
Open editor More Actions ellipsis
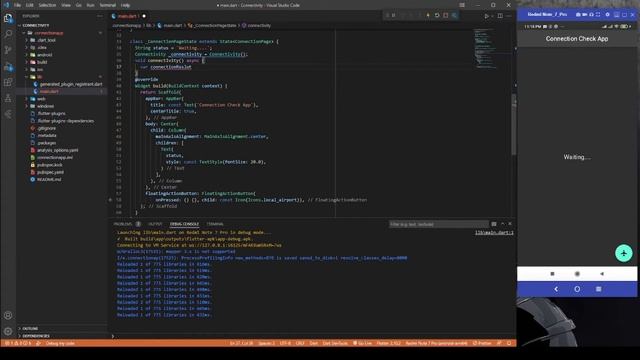(x=509, y=16)
